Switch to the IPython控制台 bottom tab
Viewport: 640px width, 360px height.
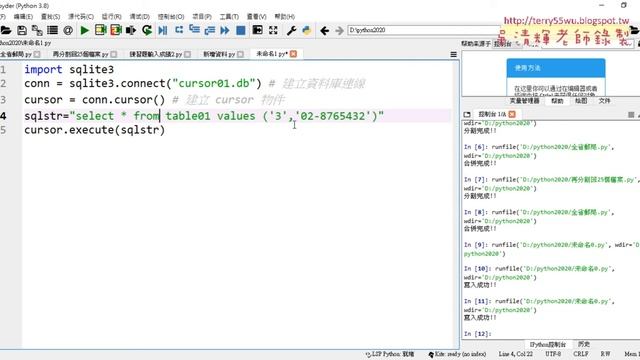(x=548, y=344)
